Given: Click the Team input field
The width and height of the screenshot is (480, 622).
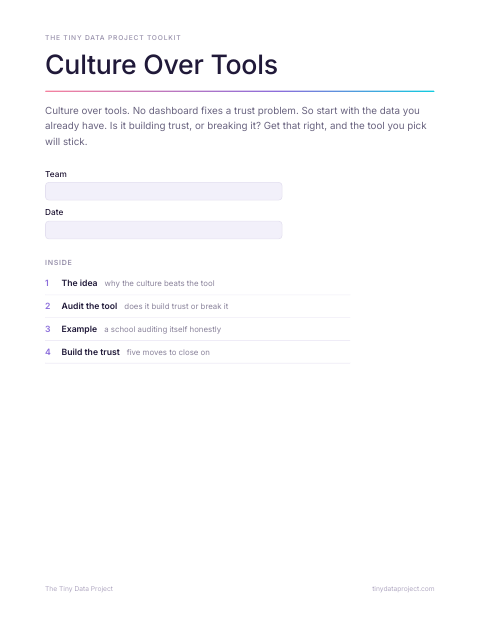Looking at the screenshot, I should click(x=163, y=191).
